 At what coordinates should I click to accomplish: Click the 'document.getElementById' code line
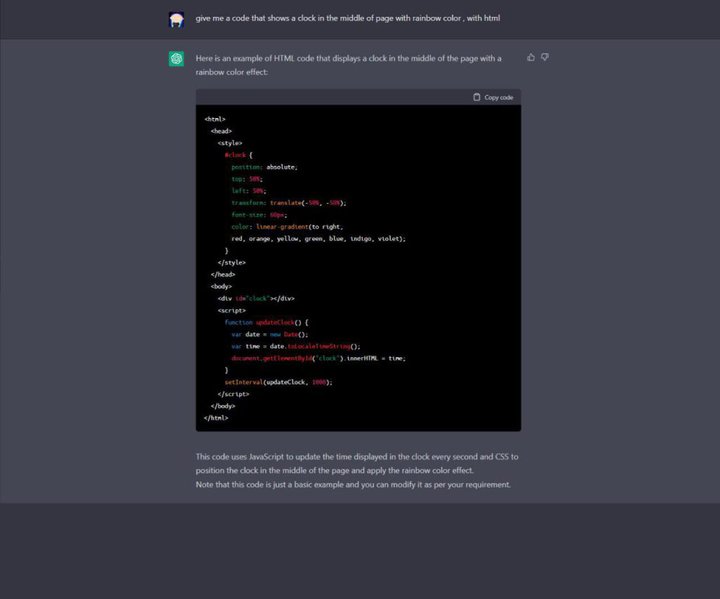[x=318, y=358]
